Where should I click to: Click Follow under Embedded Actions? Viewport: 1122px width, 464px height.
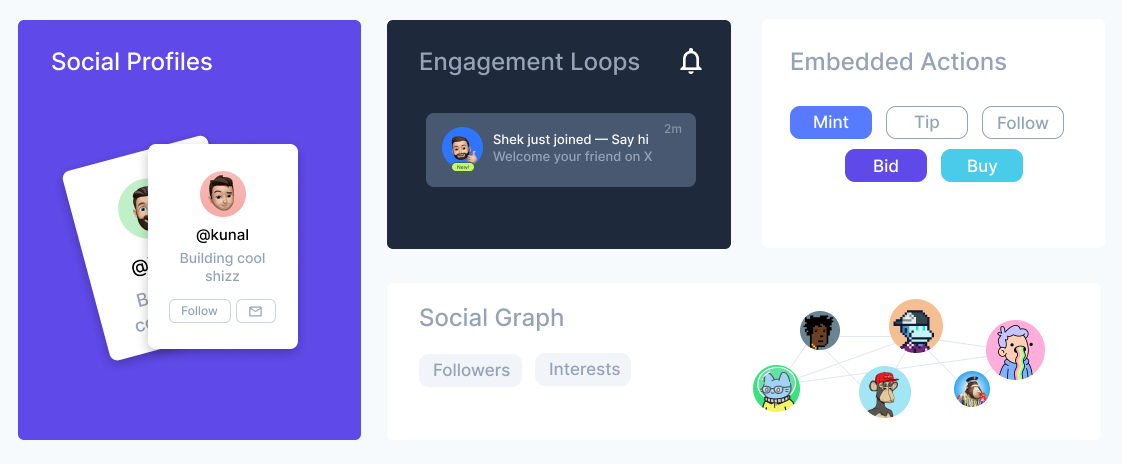click(1022, 123)
